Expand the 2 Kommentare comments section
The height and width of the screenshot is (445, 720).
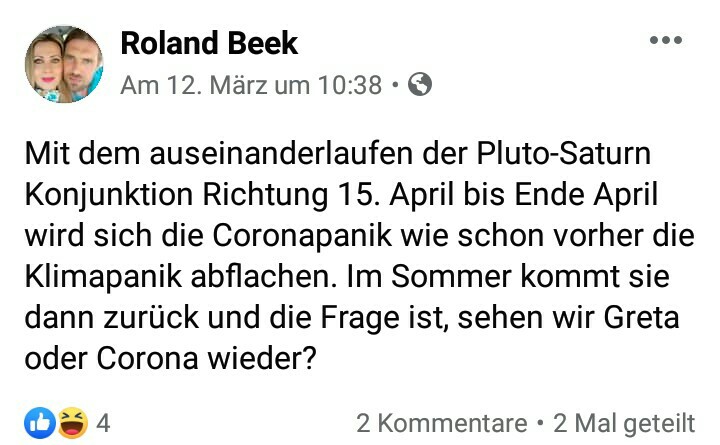(441, 423)
